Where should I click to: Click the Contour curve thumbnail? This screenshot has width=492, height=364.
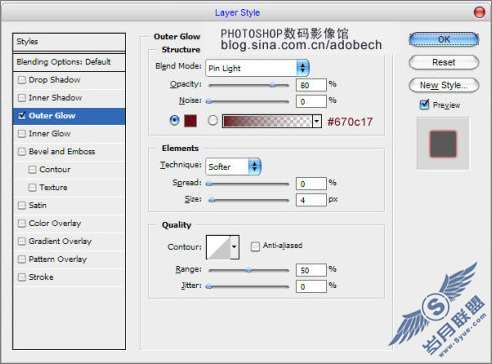(219, 247)
